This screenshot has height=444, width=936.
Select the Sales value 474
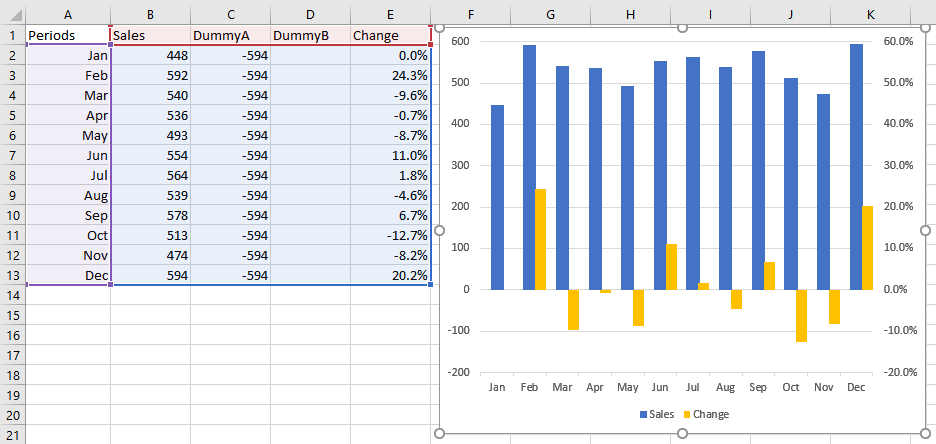150,255
